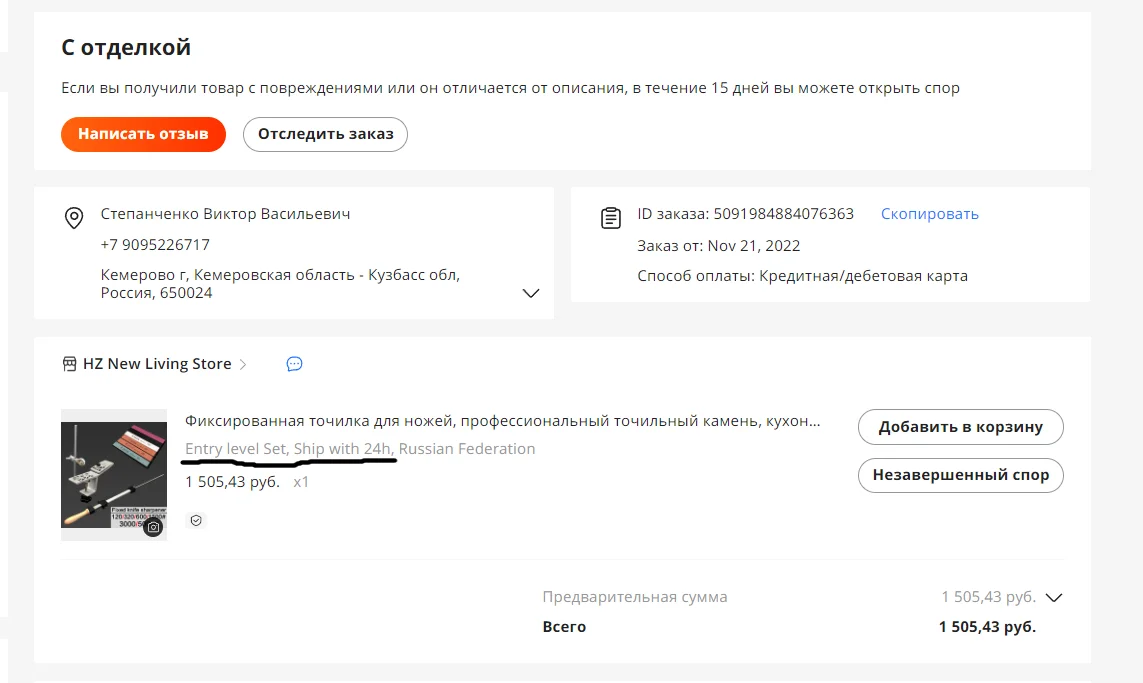The width and height of the screenshot is (1143, 683).
Task: Click the order ID number 5091984884076363
Action: pyautogui.click(x=783, y=214)
